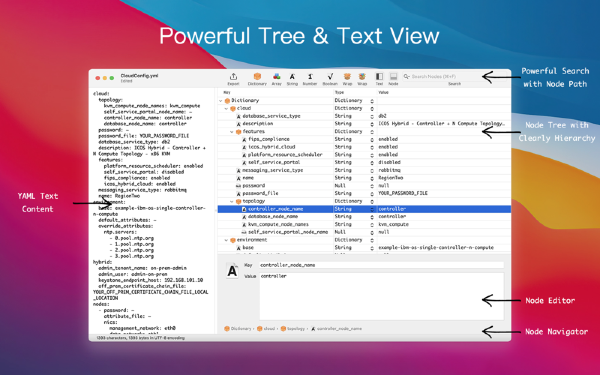Click the string icon beside fips_compliance
Screen dimensions: 600x375
pos(244,140)
